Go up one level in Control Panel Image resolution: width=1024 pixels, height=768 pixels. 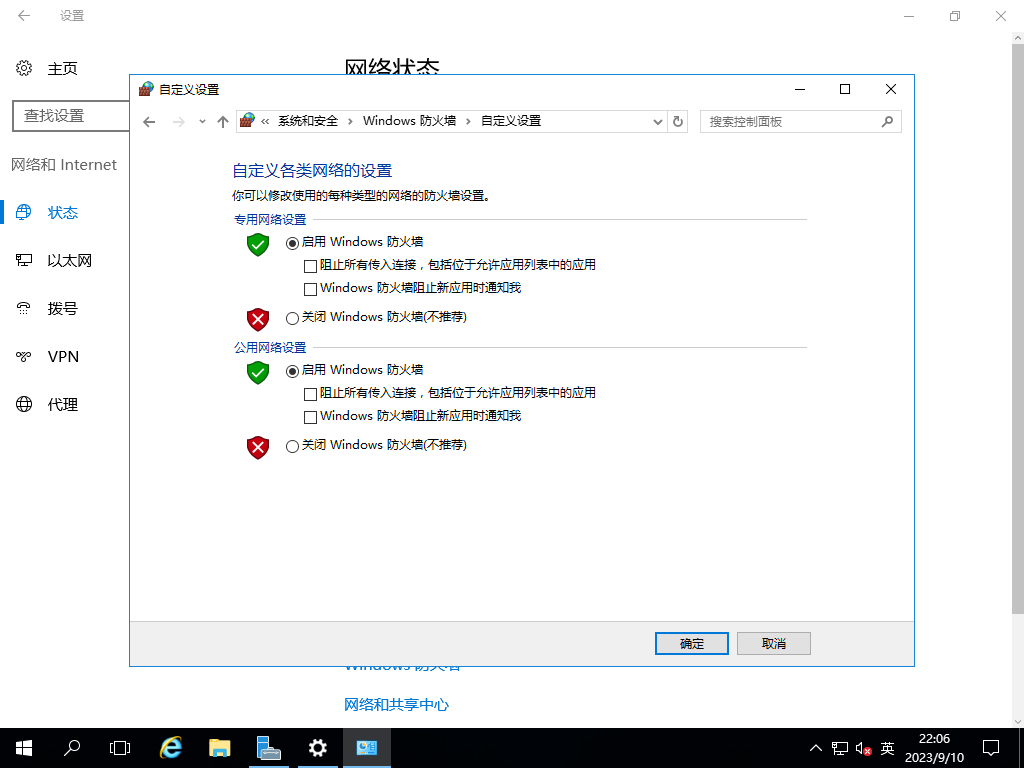[x=223, y=121]
